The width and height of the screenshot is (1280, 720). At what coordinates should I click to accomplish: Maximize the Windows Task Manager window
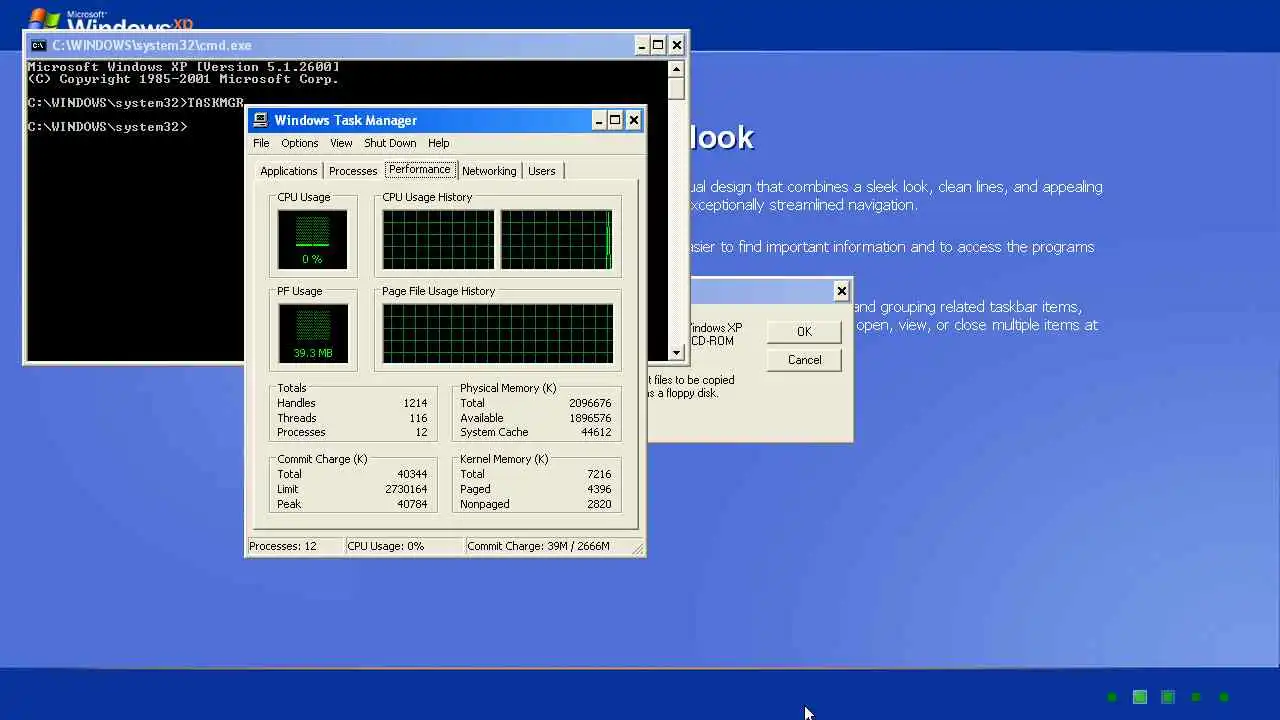coord(616,120)
